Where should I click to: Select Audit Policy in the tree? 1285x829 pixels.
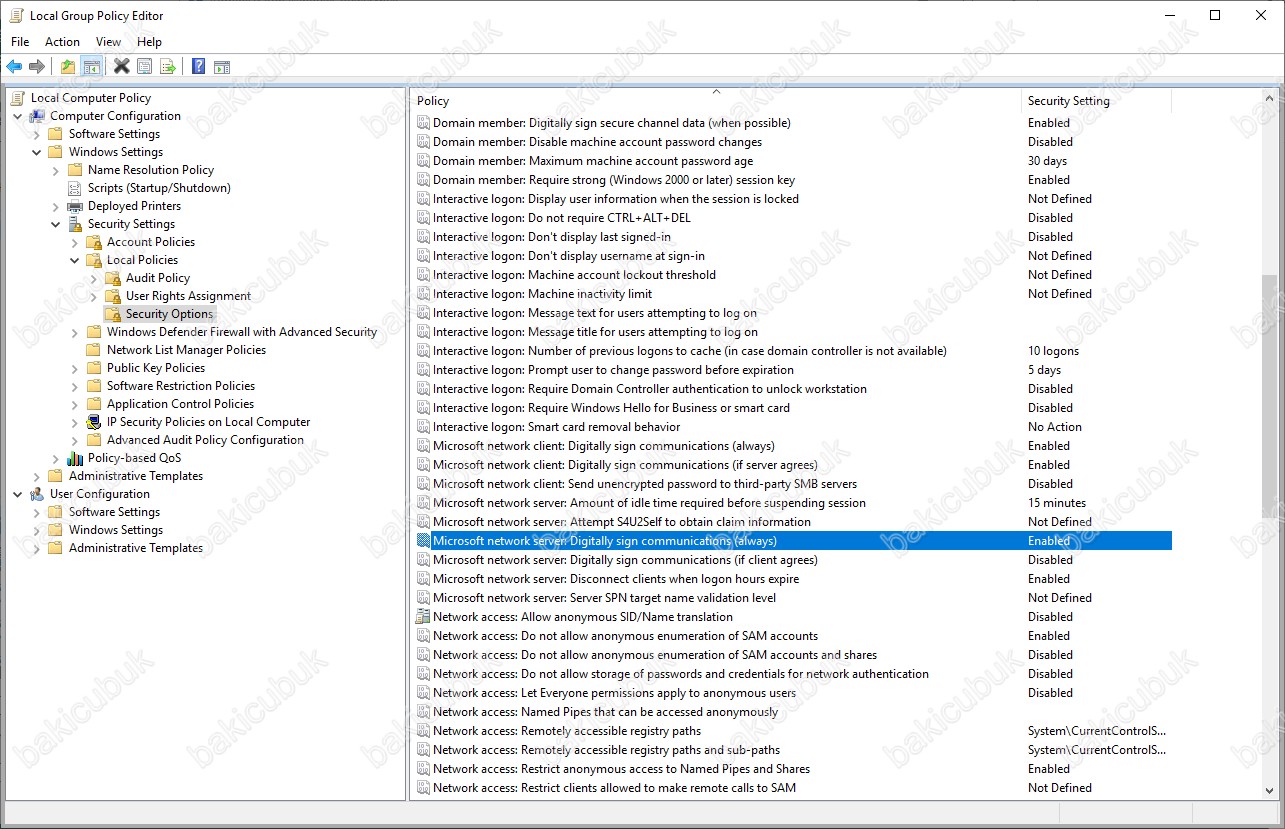point(157,278)
